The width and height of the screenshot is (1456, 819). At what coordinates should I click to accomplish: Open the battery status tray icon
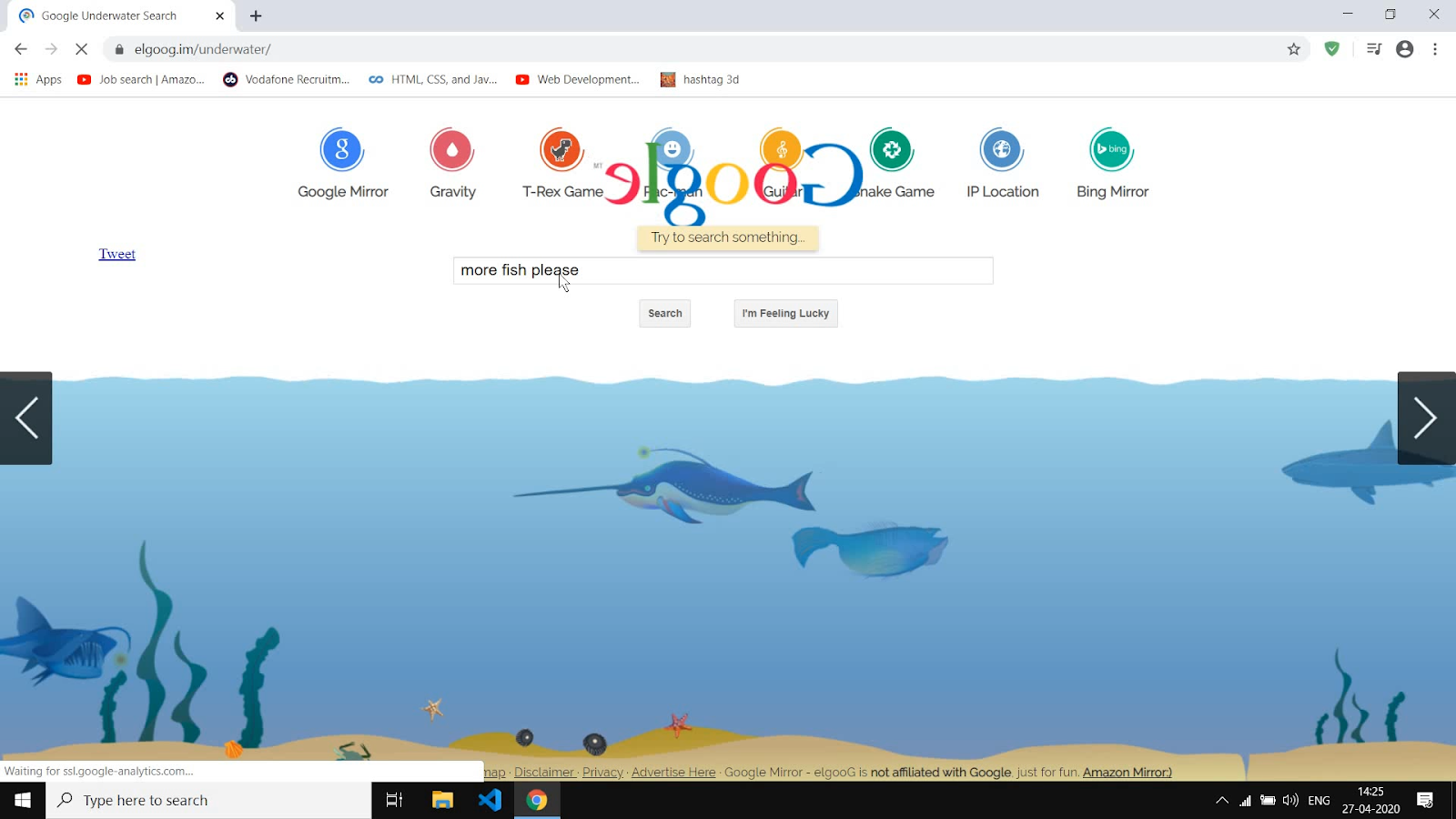tap(1268, 800)
